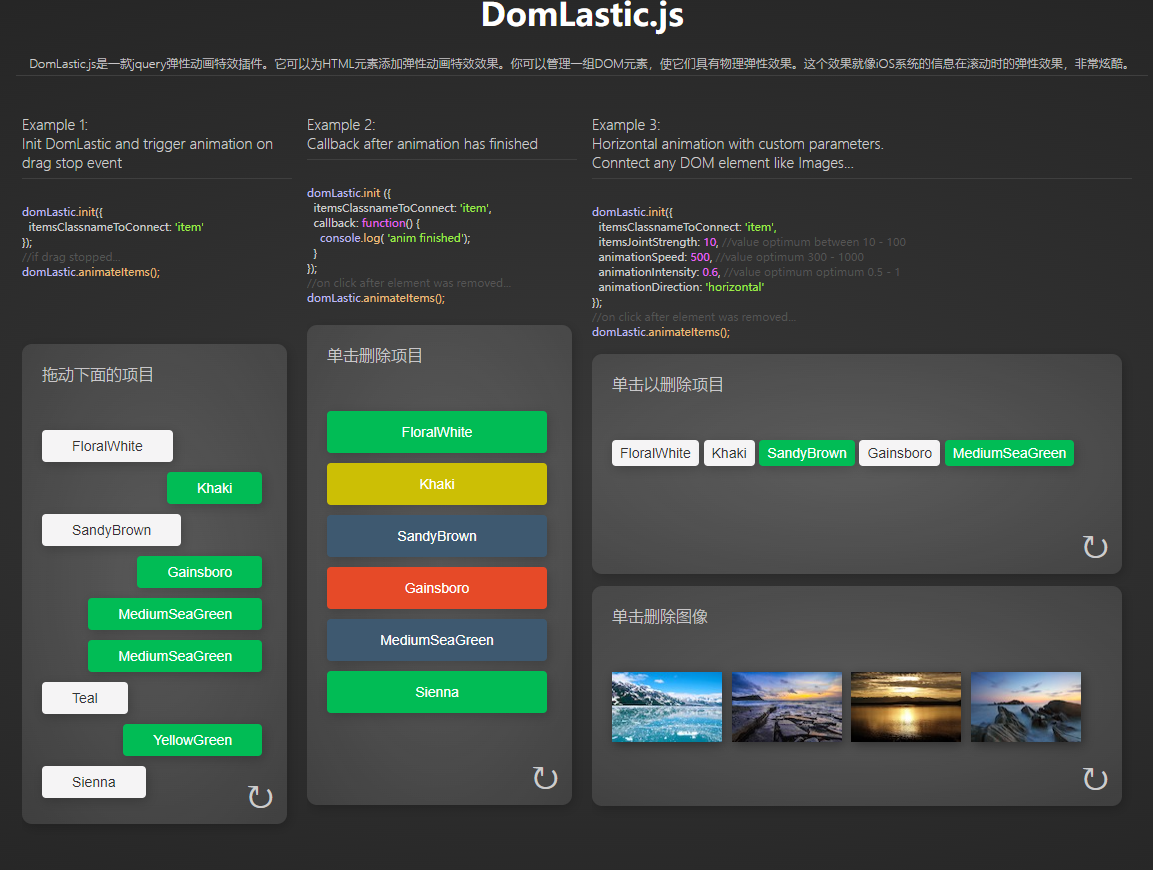Click the reset icon in the drag items panel

coord(260,796)
